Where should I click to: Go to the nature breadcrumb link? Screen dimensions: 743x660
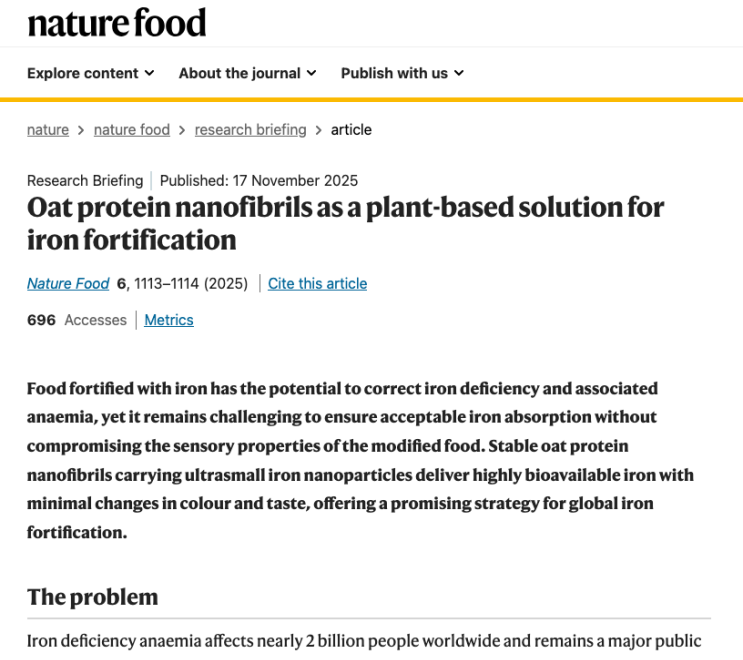coord(48,130)
